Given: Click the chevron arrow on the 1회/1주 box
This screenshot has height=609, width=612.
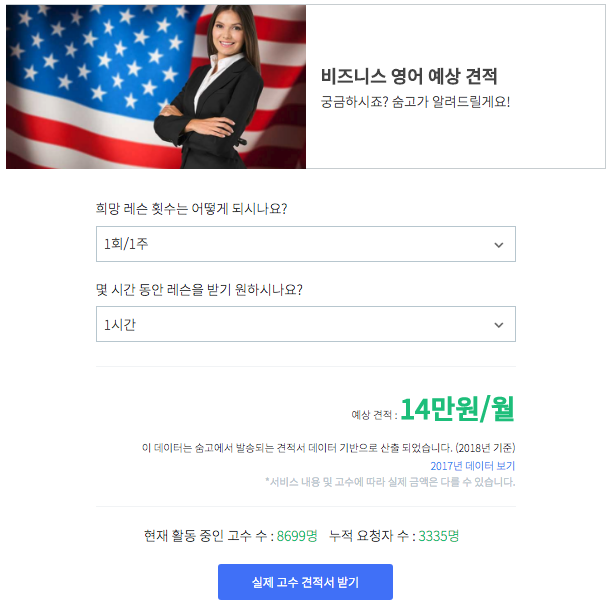Looking at the screenshot, I should click(498, 245).
